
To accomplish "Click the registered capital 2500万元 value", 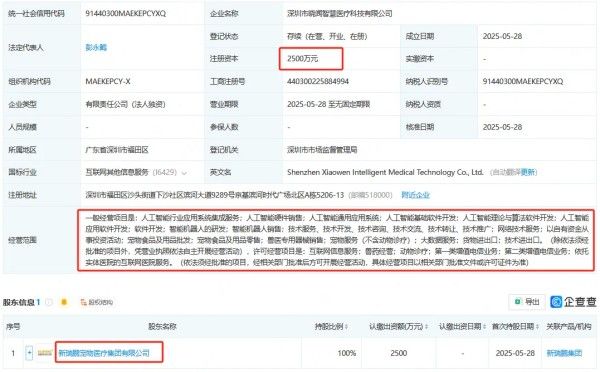I will [302, 59].
